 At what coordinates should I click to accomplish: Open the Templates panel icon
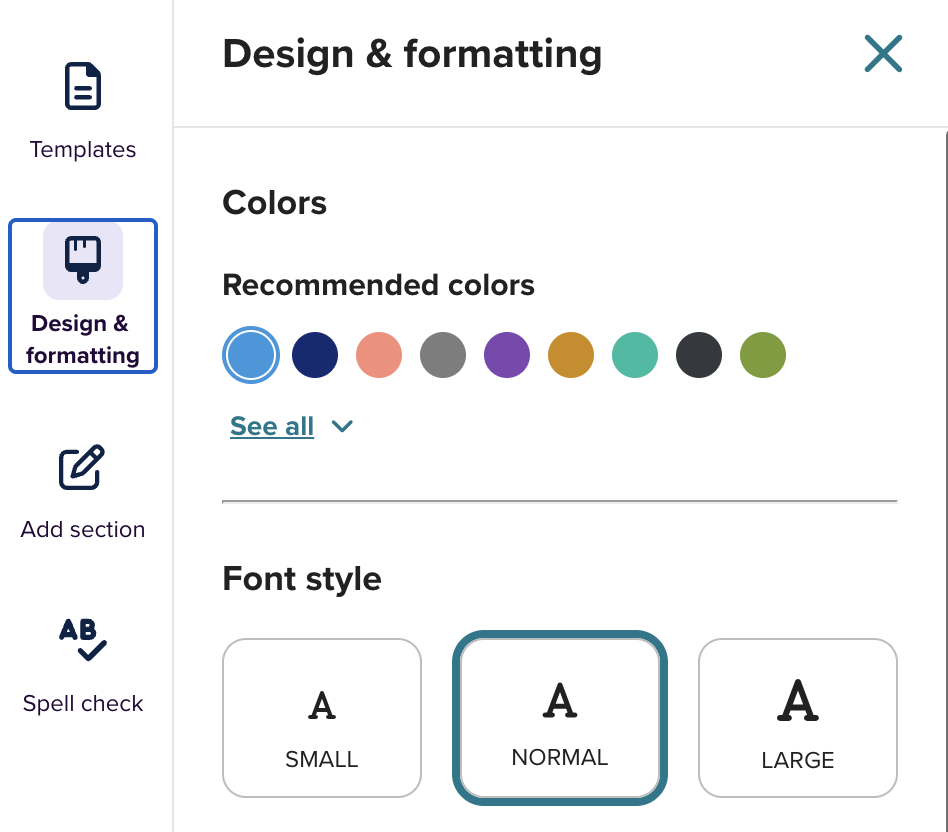click(x=83, y=86)
